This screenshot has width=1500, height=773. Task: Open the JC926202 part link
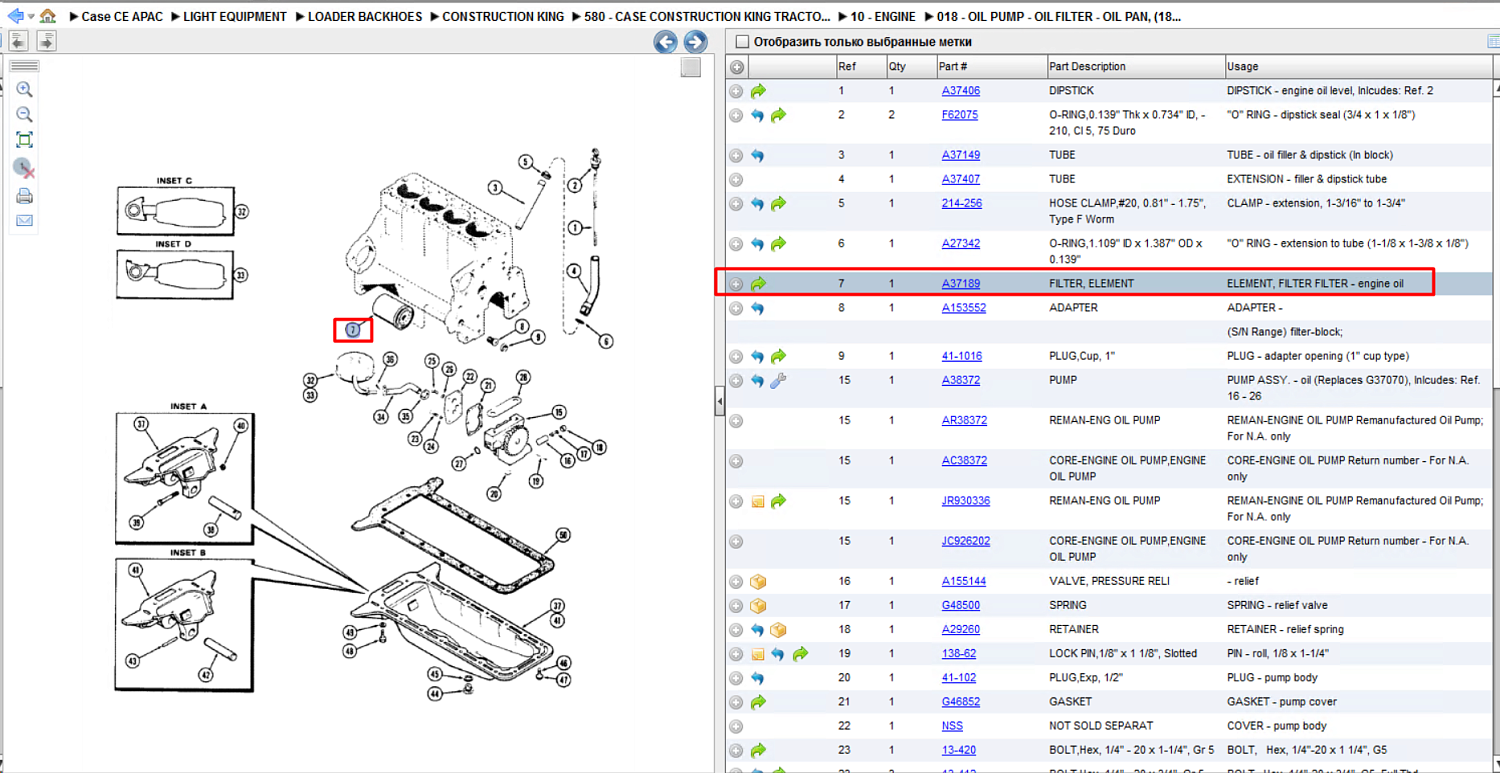966,541
